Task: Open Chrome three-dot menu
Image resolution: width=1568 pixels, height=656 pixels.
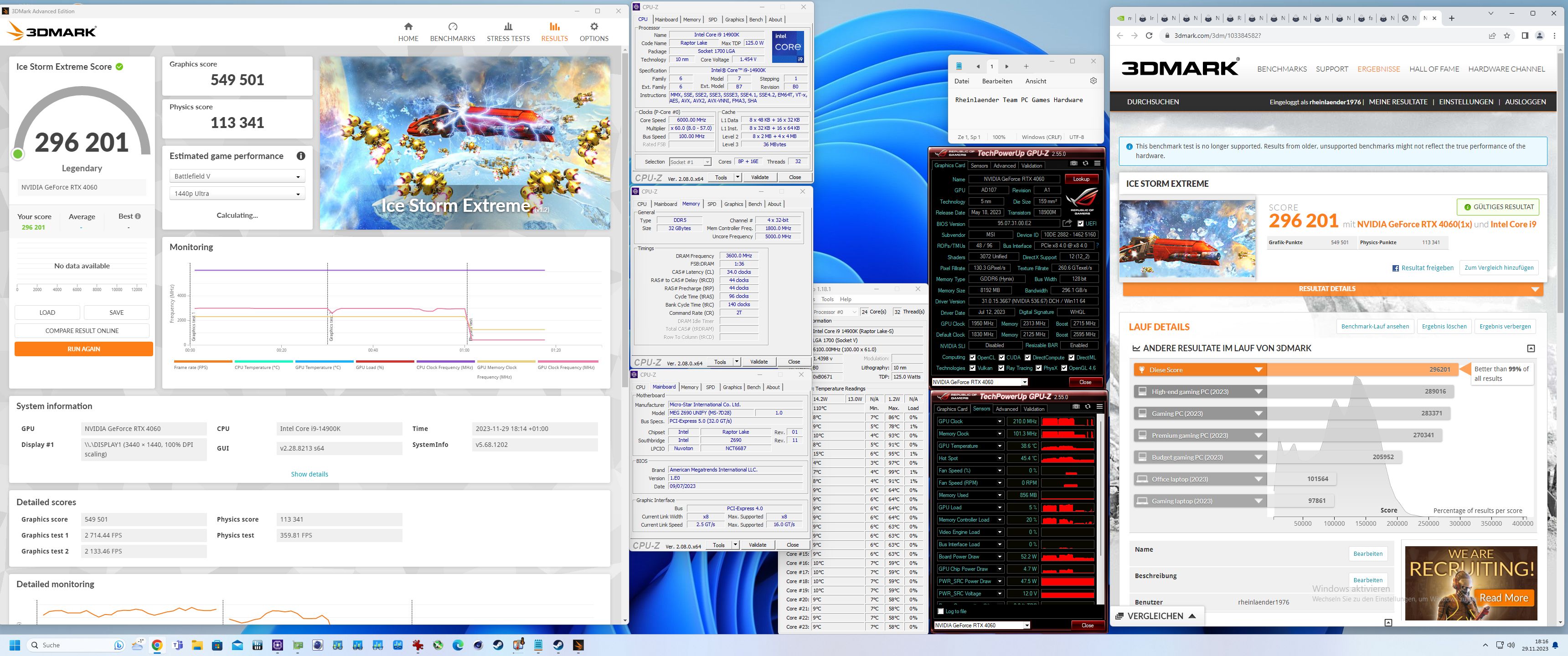Action: click(x=1555, y=35)
